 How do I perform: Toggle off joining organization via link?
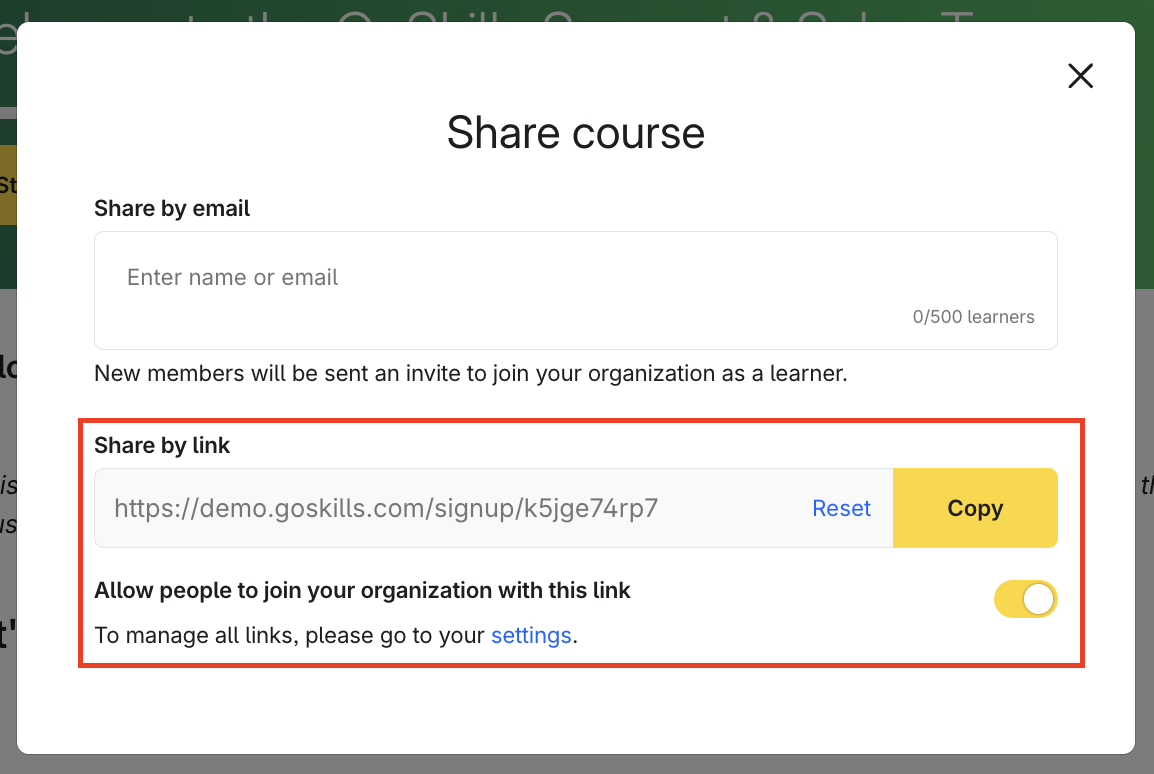1025,599
